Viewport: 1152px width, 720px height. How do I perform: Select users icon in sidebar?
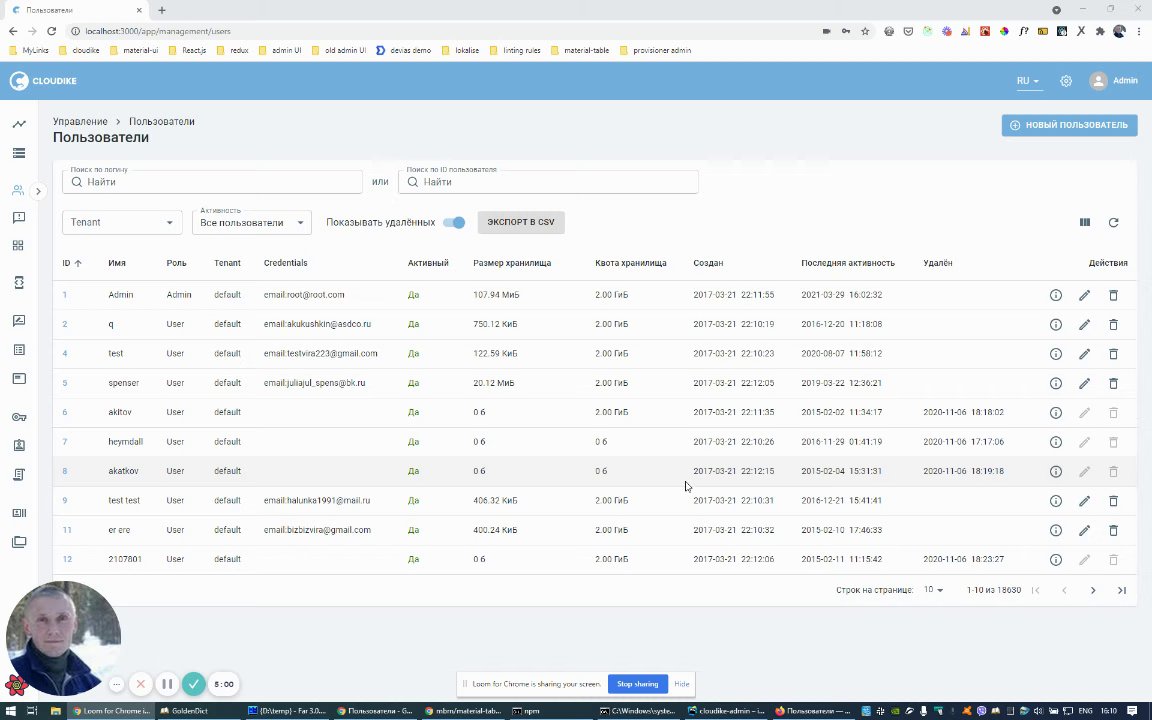coord(18,190)
